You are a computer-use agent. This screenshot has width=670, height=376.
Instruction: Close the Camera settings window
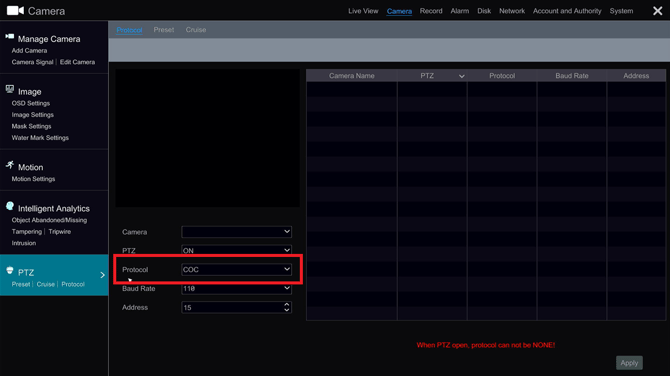pyautogui.click(x=658, y=11)
